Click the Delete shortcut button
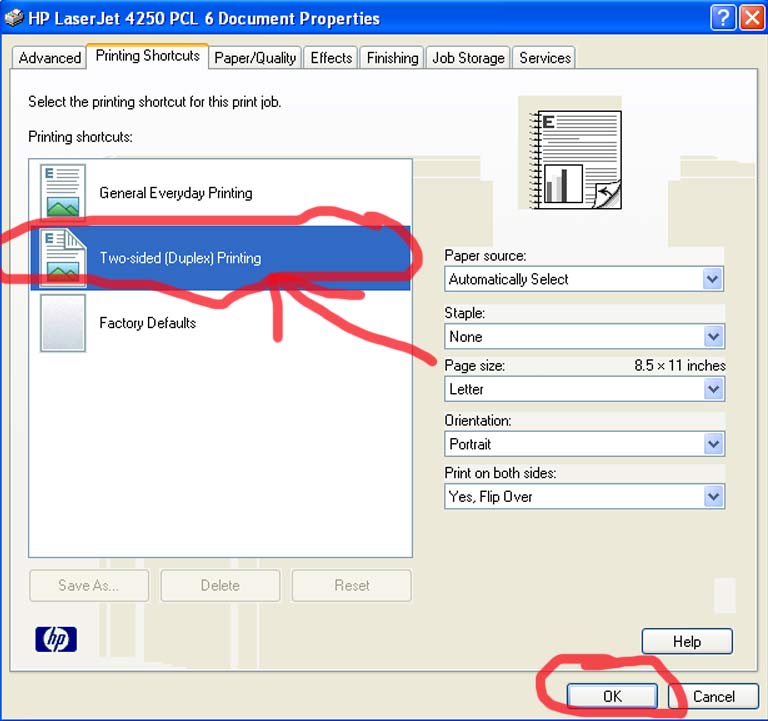 click(x=220, y=585)
